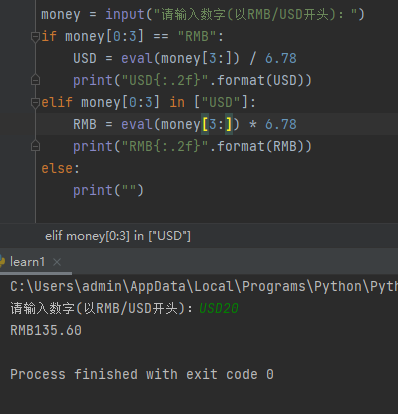Click fold end marker beside print RMB line

coord(35,146)
